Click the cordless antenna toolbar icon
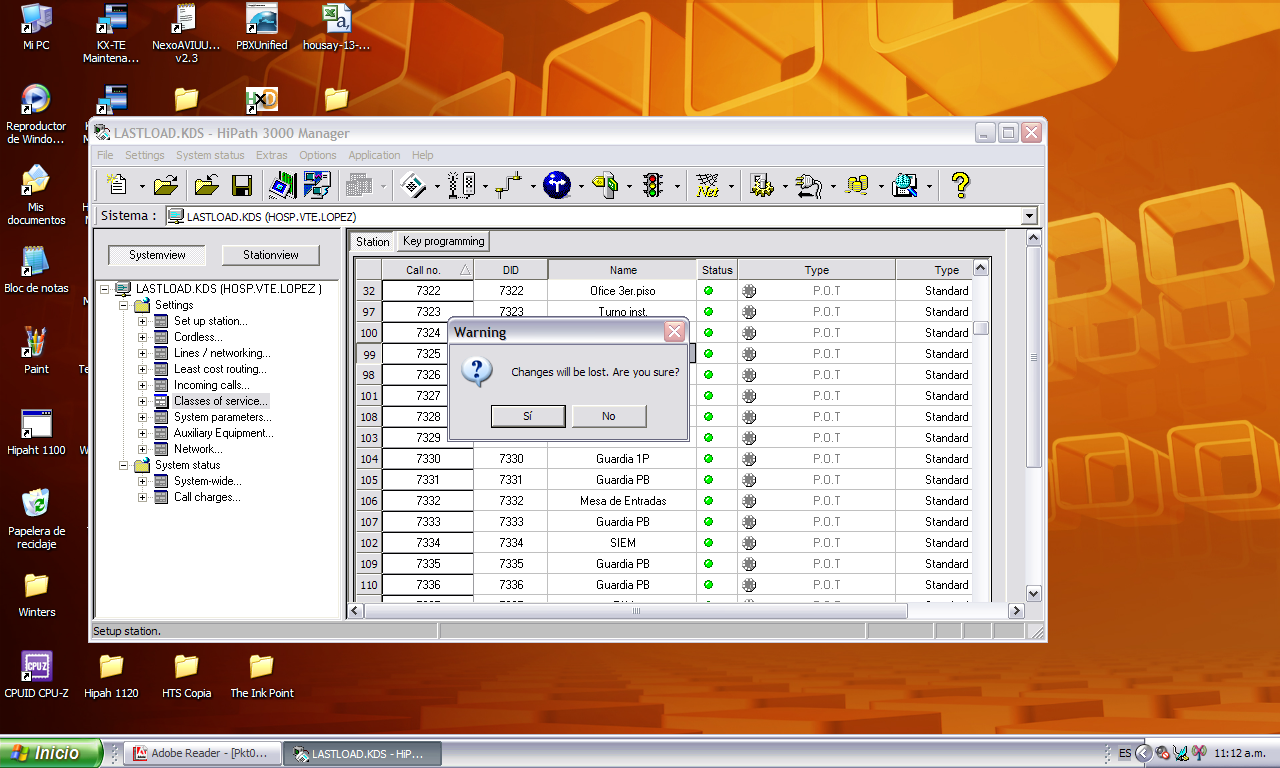Image resolution: width=1280 pixels, height=768 pixels. coord(462,185)
